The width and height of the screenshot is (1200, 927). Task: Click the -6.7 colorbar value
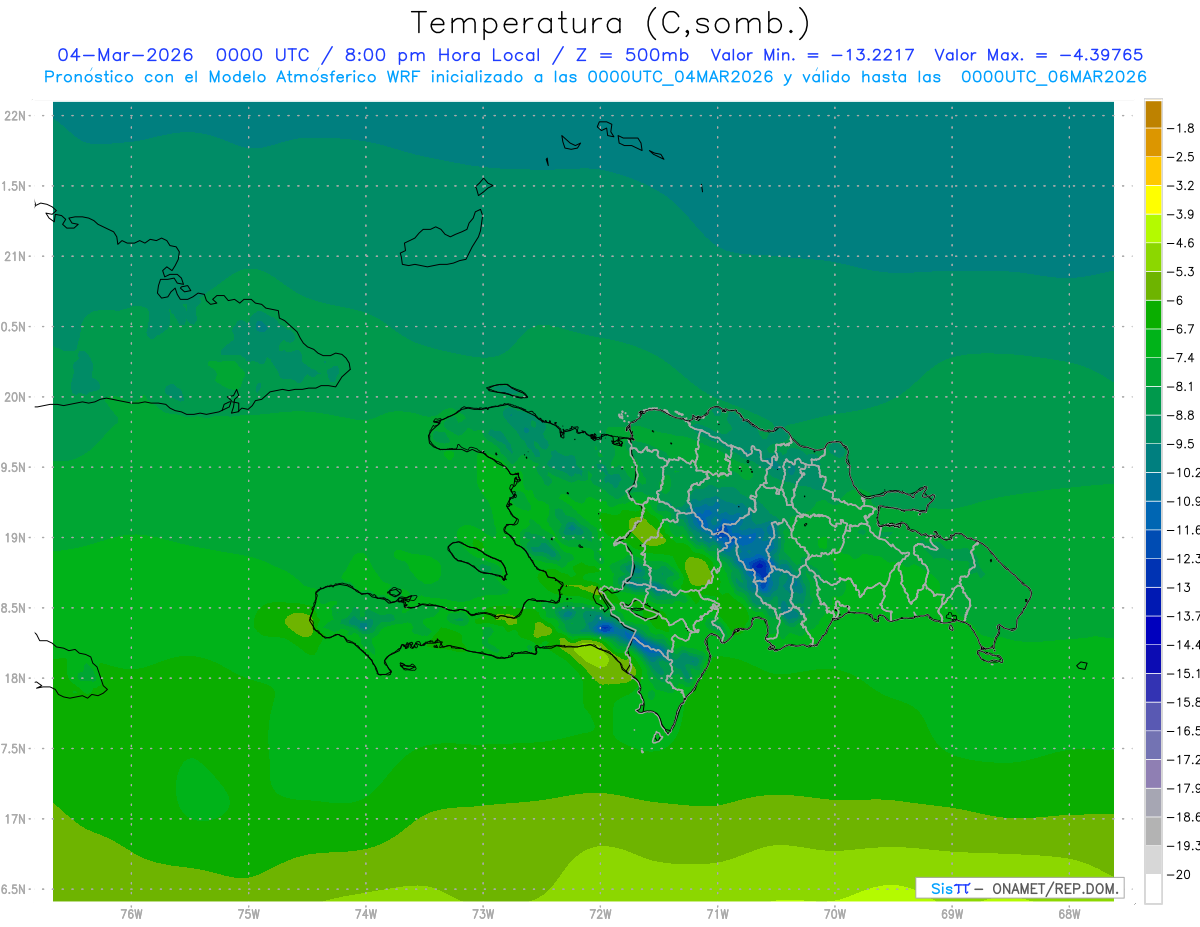point(1182,329)
